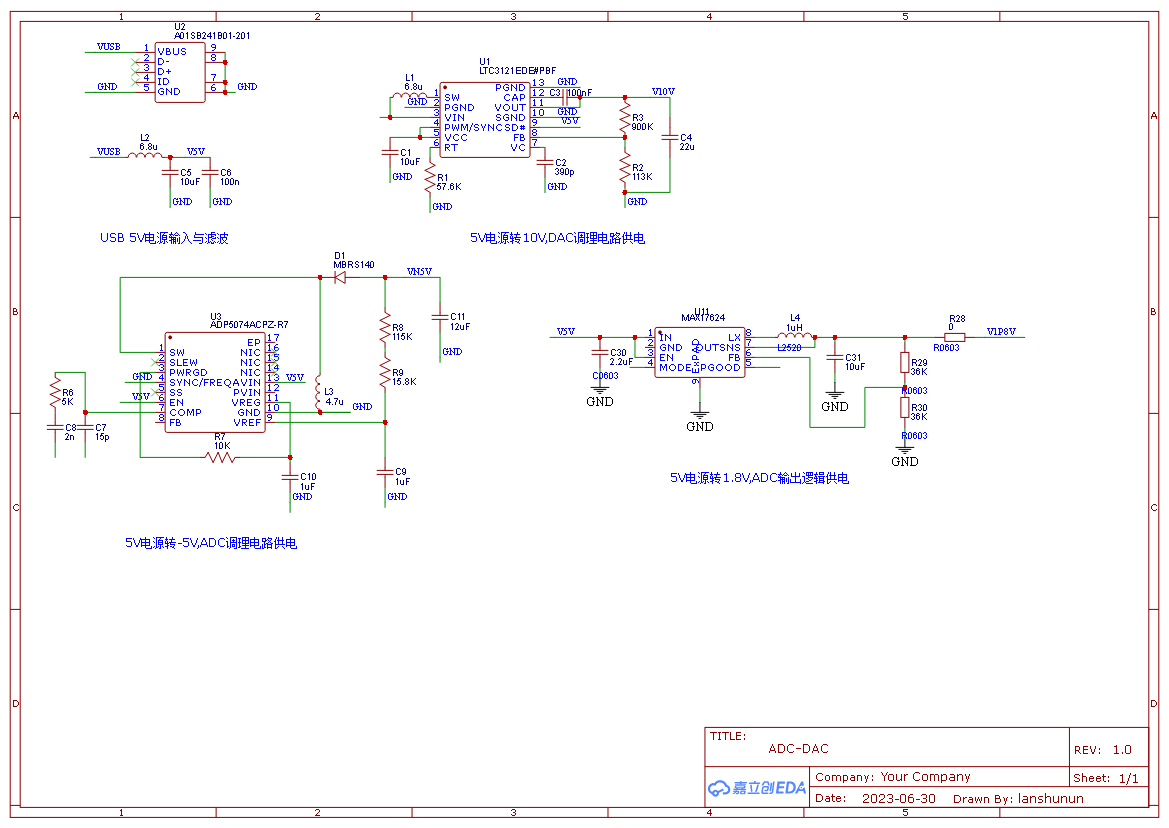Click the D1 MBRS140 diode symbol

tap(340, 277)
